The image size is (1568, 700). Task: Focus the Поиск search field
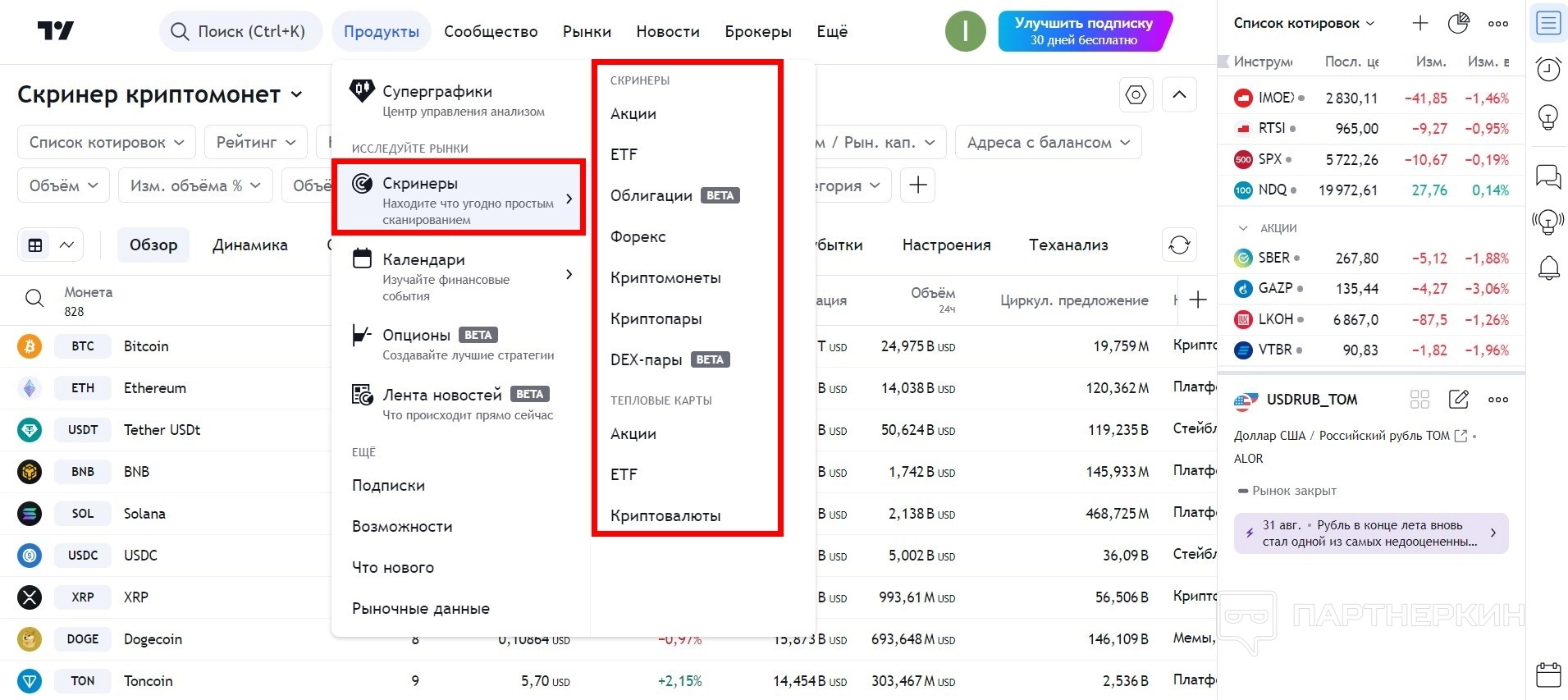point(240,31)
